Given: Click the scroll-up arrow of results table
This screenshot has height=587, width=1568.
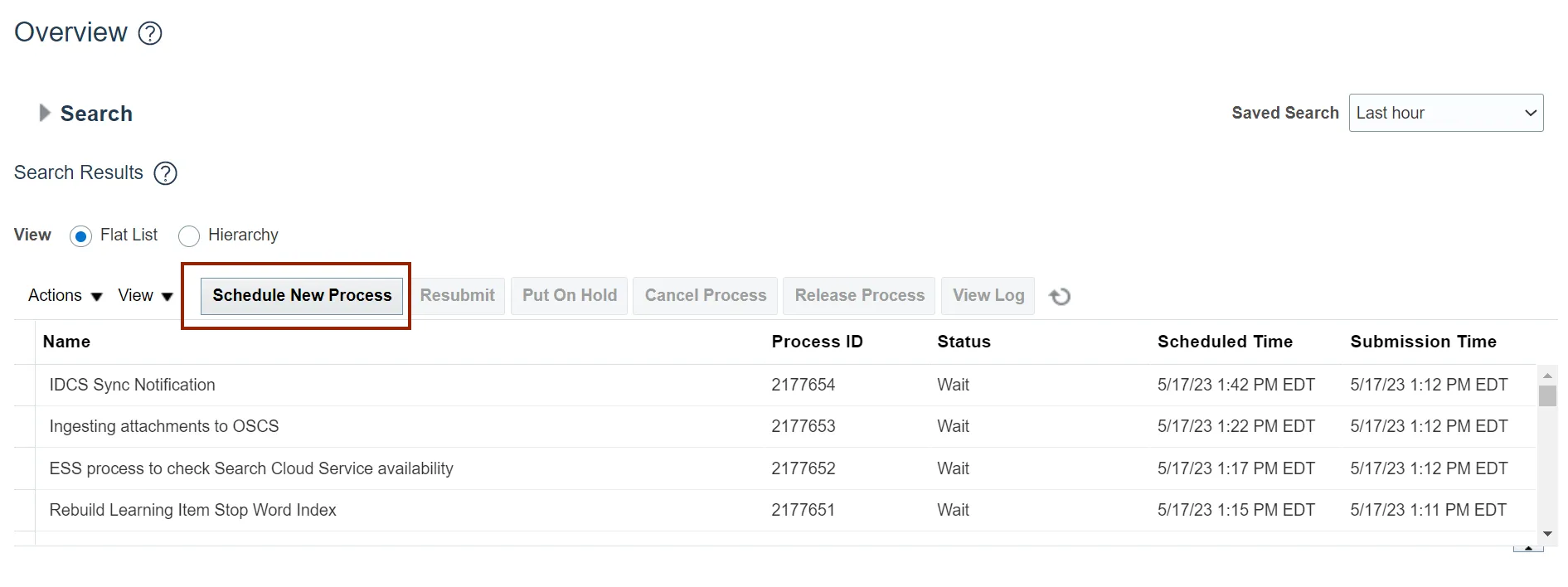Looking at the screenshot, I should click(1547, 376).
